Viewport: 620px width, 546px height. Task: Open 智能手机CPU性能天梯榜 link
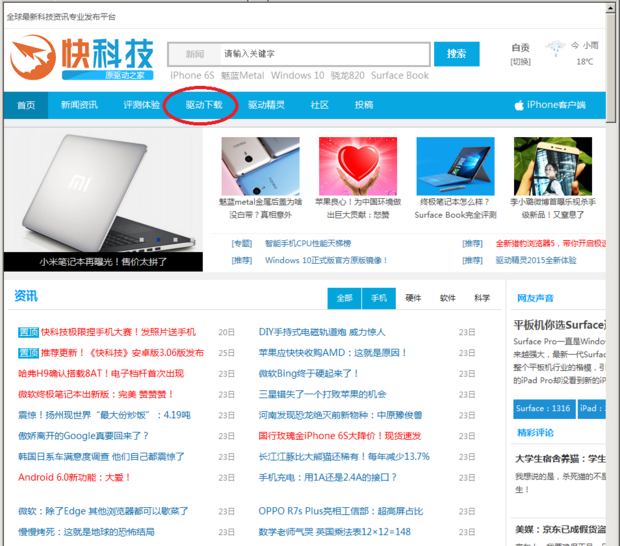[x=308, y=244]
